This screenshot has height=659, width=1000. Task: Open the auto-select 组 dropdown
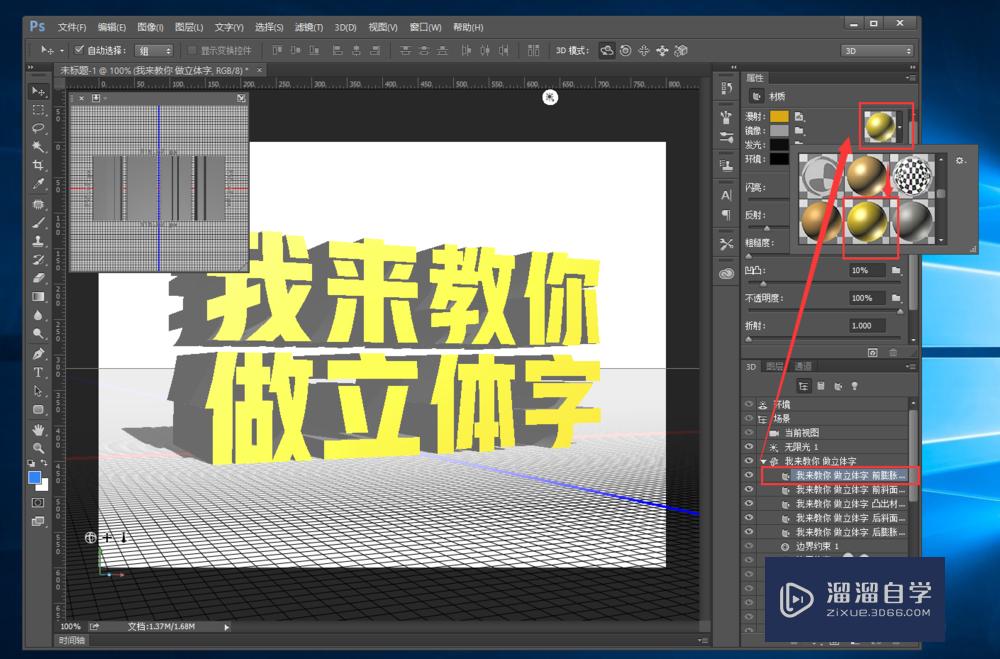point(154,50)
